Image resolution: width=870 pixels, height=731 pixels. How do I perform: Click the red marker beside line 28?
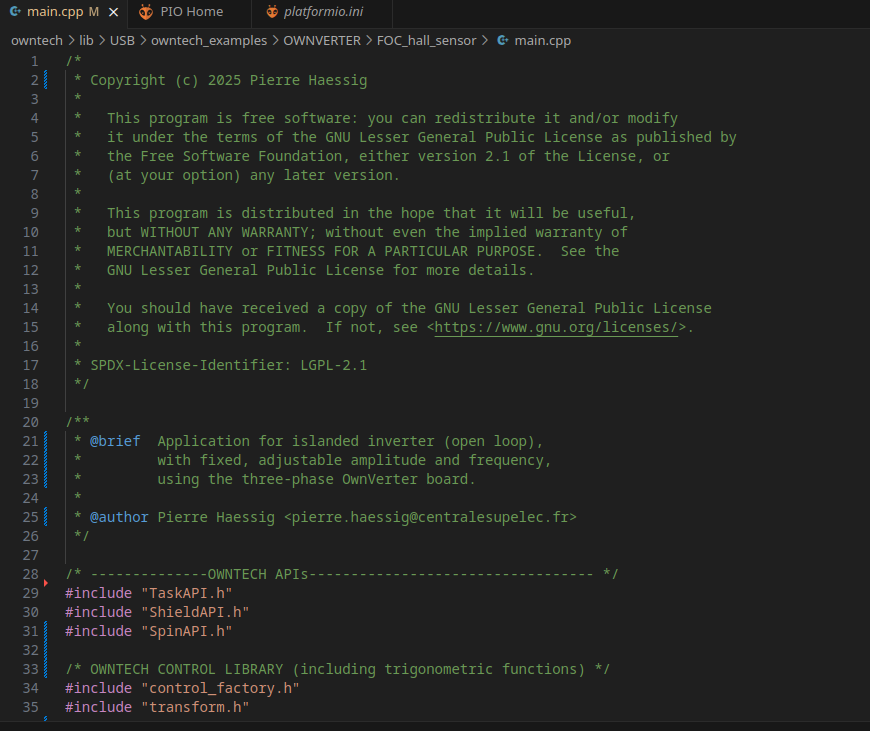pyautogui.click(x=46, y=582)
